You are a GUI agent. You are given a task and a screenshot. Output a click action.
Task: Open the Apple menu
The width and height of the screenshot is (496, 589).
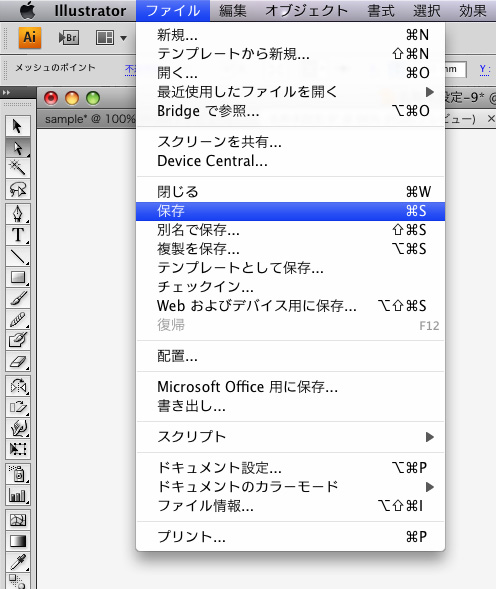pos(27,11)
